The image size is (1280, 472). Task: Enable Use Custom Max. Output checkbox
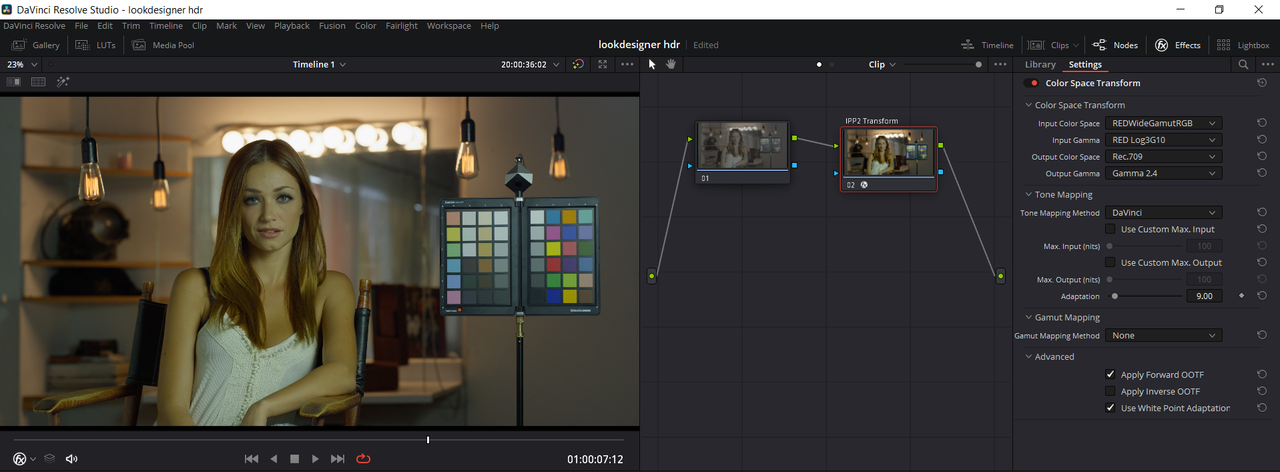1110,262
